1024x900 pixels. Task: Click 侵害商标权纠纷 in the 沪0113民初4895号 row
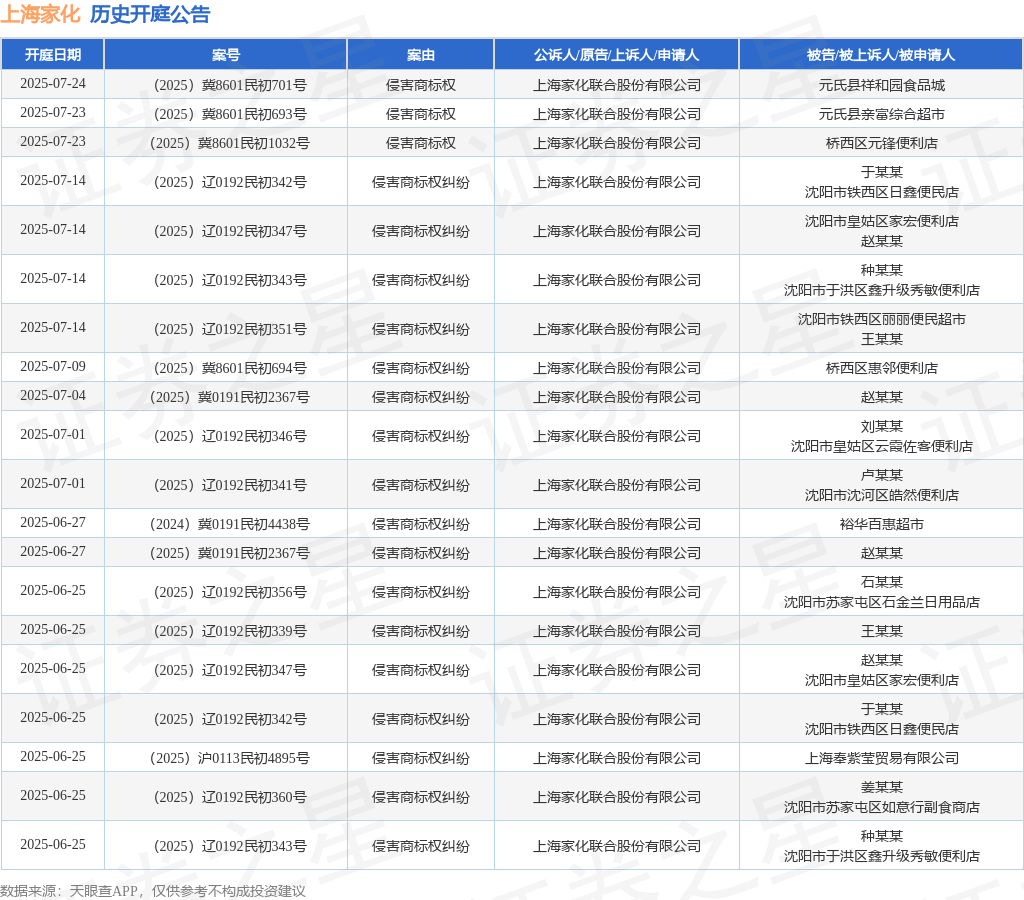421,758
